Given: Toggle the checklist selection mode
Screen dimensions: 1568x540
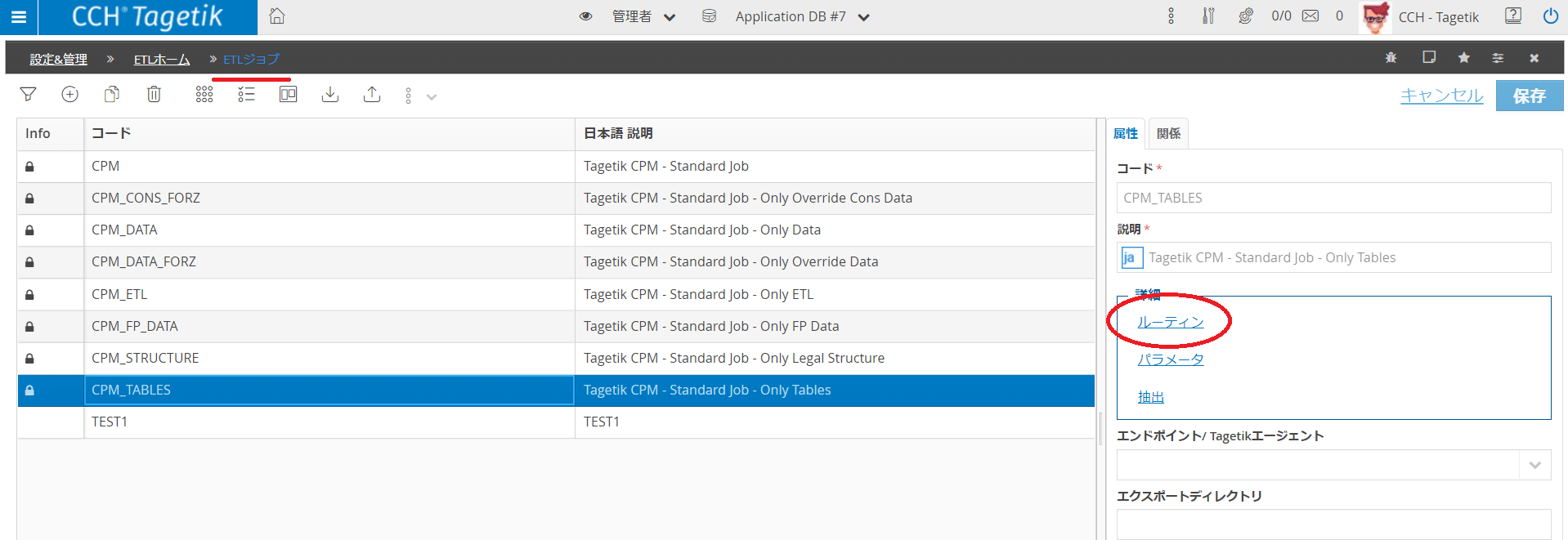Looking at the screenshot, I should 246,95.
